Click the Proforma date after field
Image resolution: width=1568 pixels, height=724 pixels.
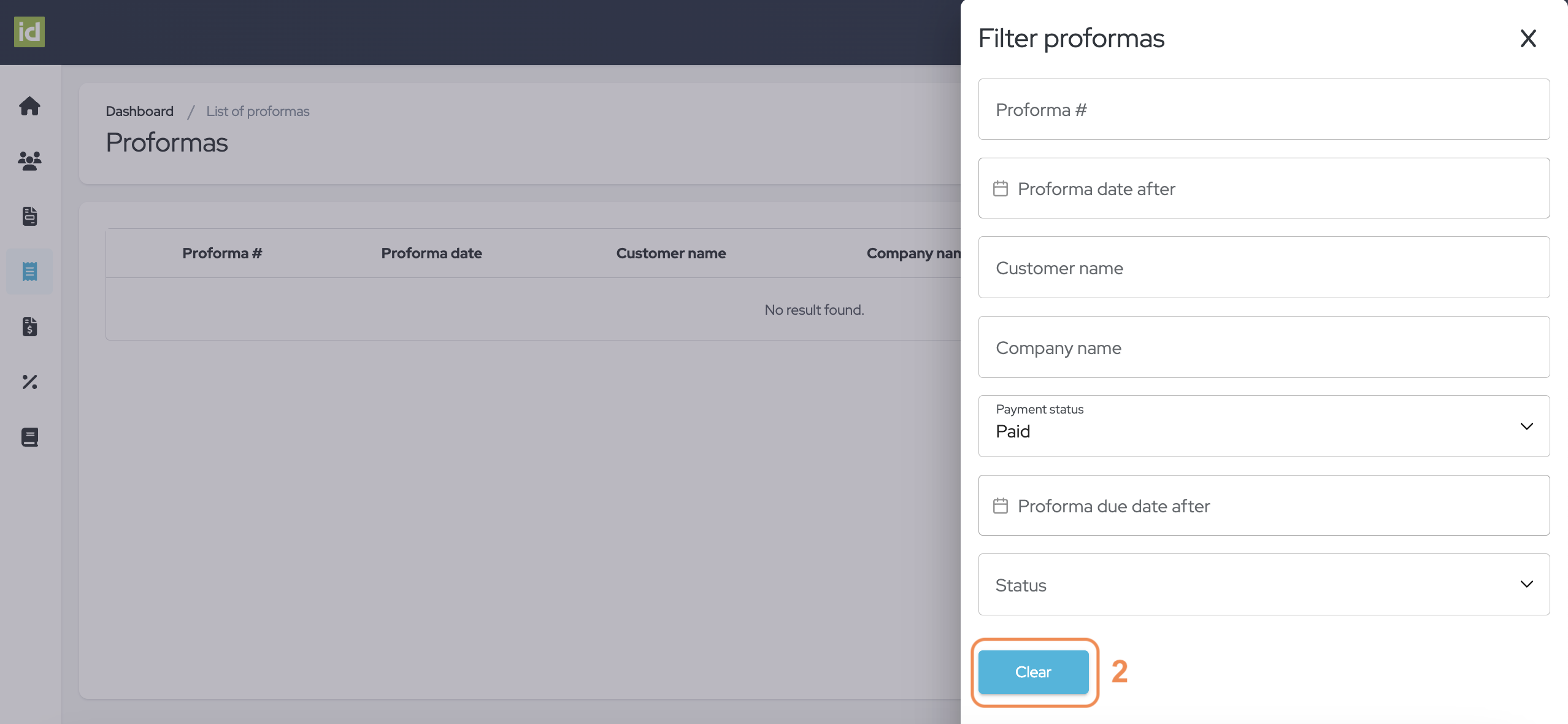(x=1264, y=188)
